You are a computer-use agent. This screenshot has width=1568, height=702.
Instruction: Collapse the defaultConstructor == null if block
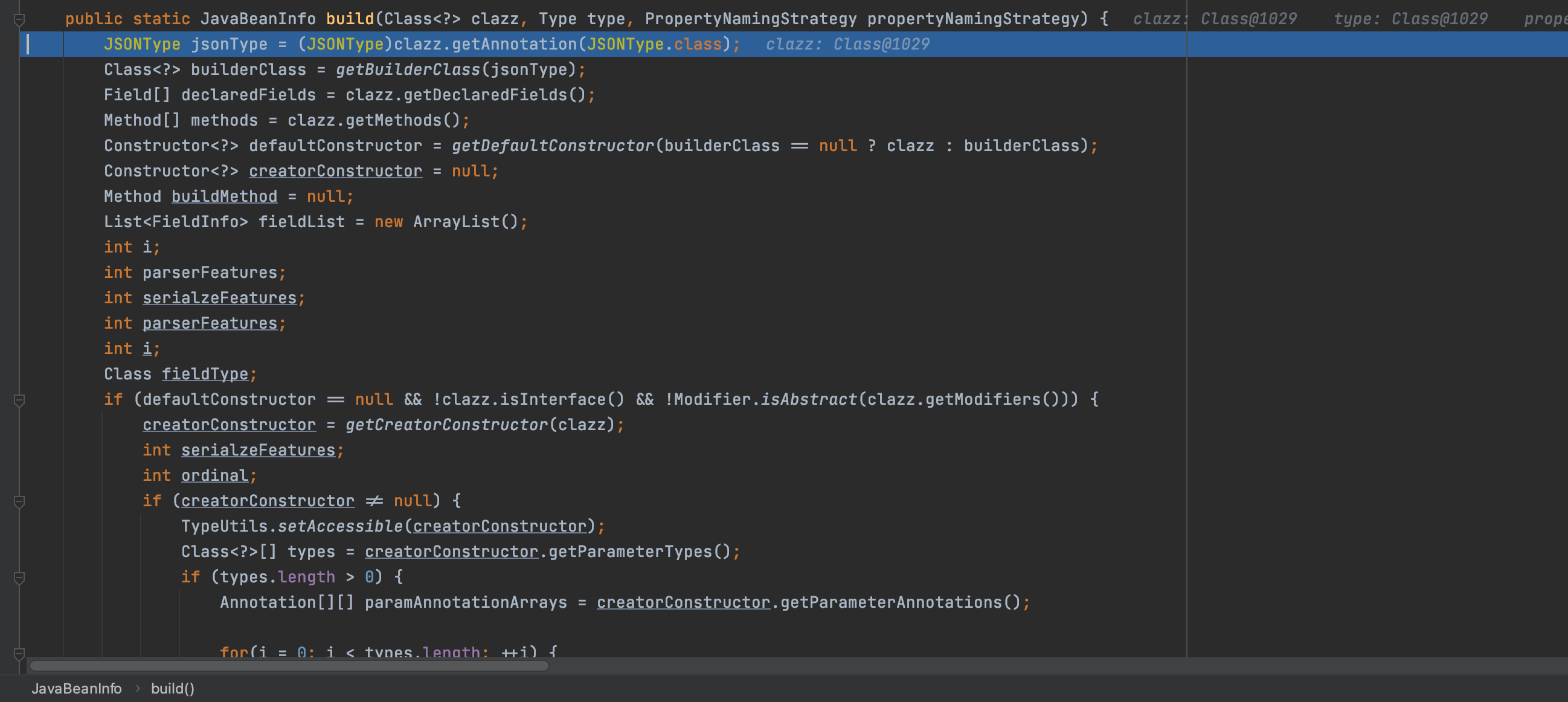(19, 400)
